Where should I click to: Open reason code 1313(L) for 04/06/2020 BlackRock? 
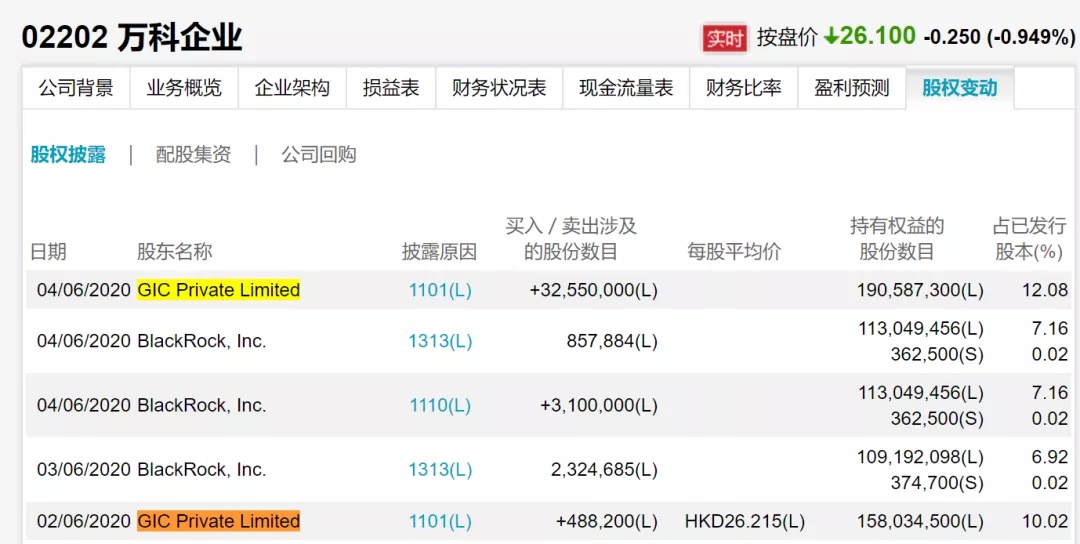(440, 341)
